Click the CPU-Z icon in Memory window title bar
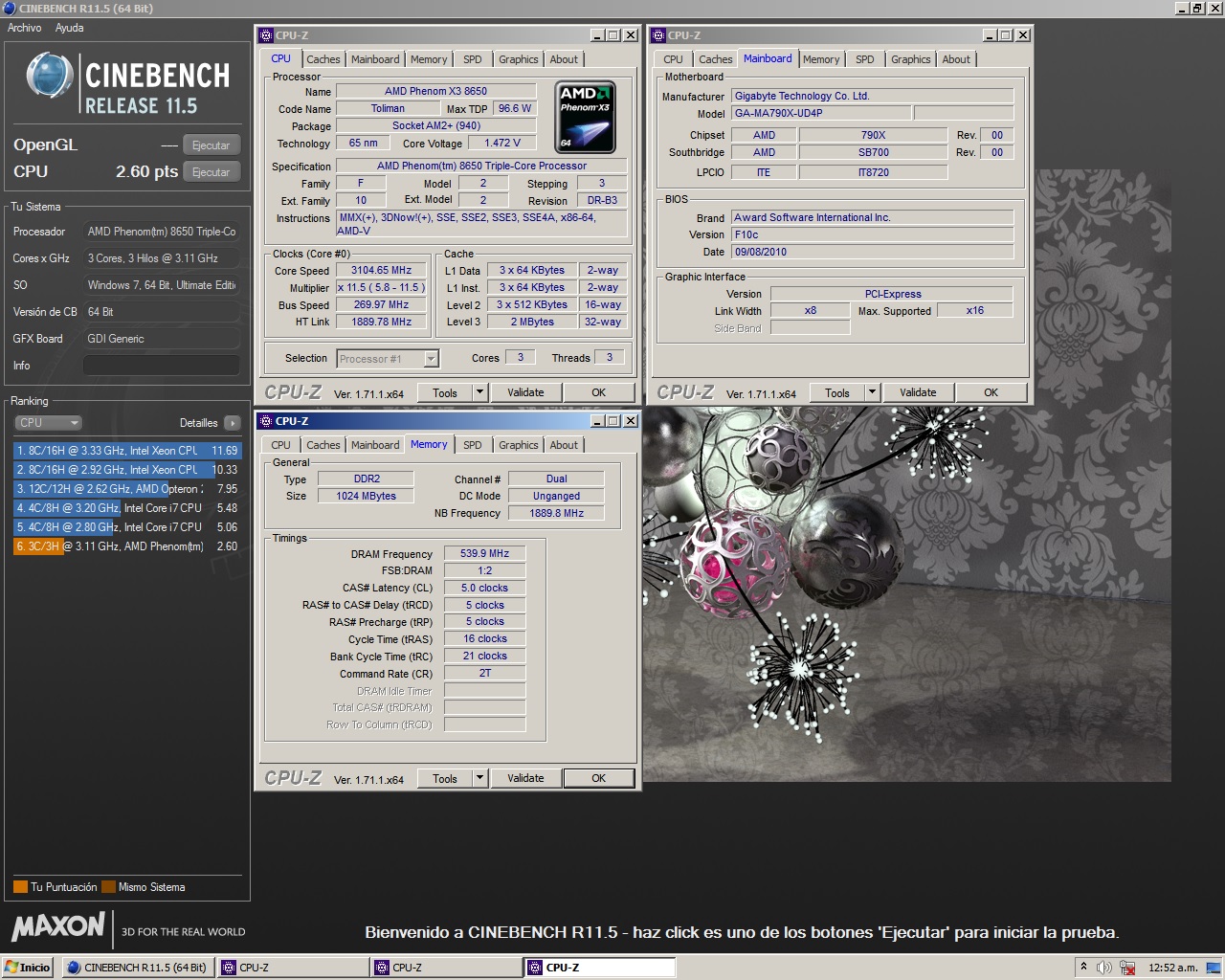Viewport: 1225px width, 980px height. click(x=267, y=421)
